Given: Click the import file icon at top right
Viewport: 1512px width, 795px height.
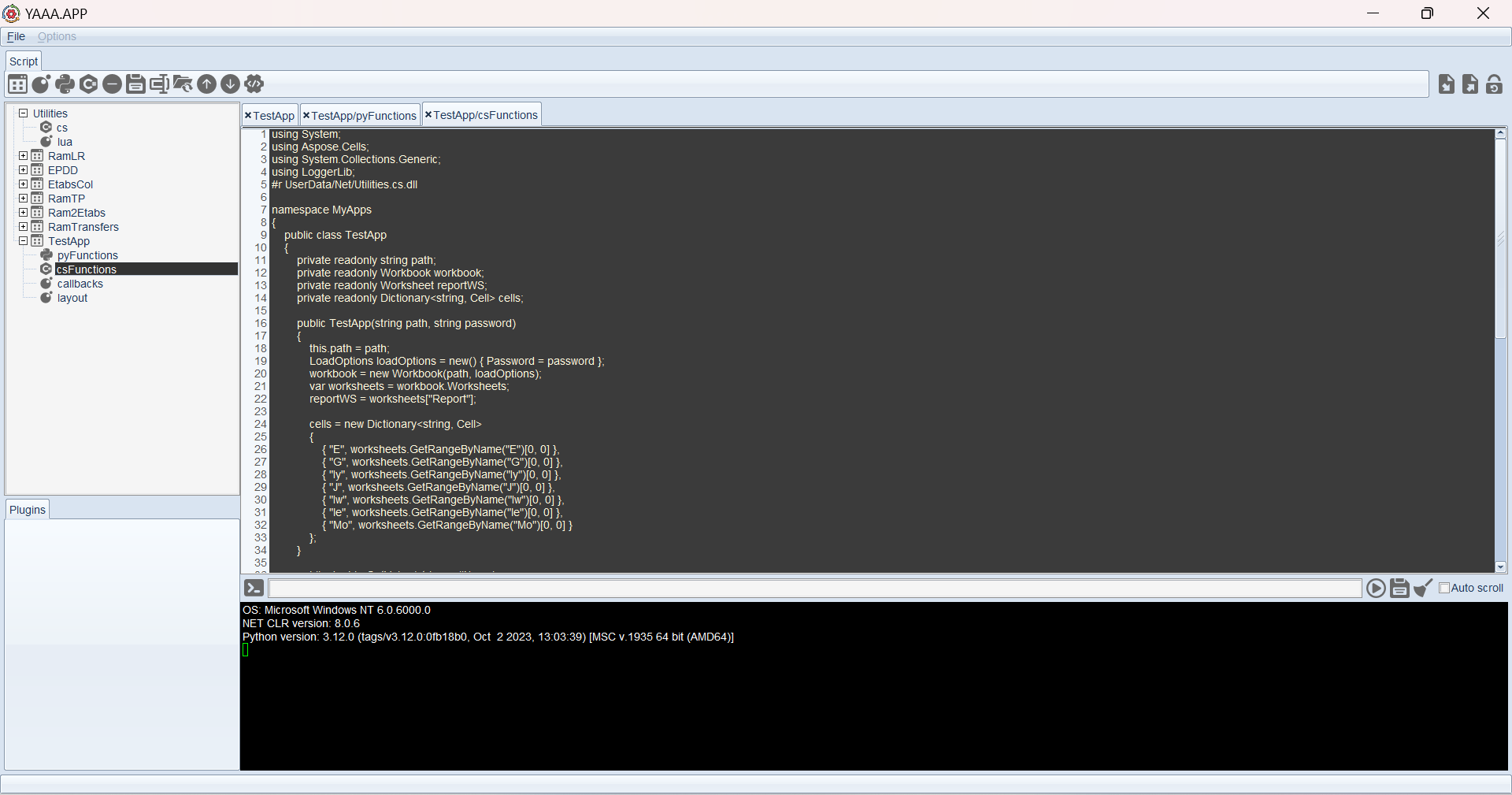Looking at the screenshot, I should [x=1447, y=84].
